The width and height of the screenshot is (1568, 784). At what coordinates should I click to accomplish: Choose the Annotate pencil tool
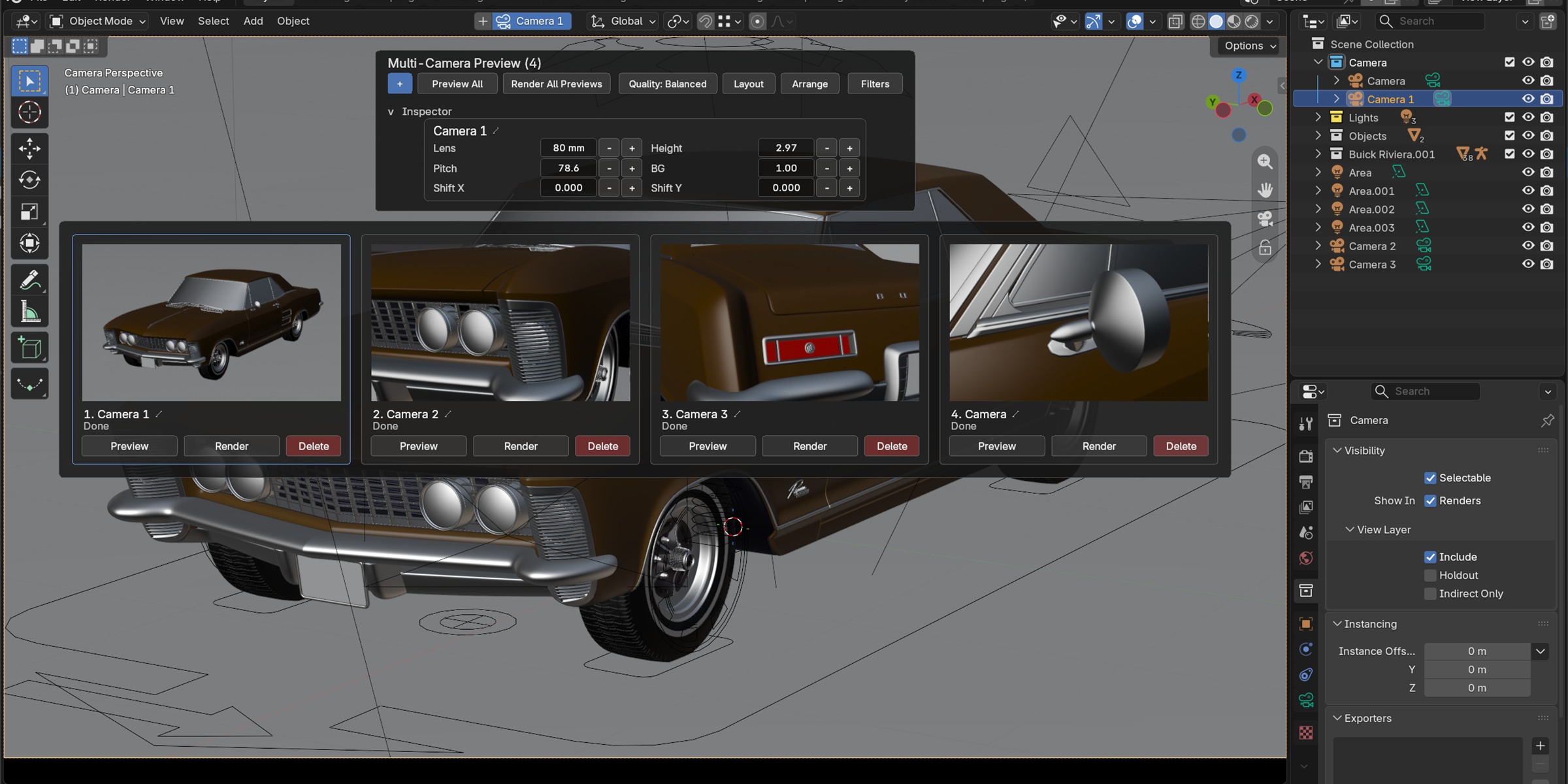click(x=29, y=280)
